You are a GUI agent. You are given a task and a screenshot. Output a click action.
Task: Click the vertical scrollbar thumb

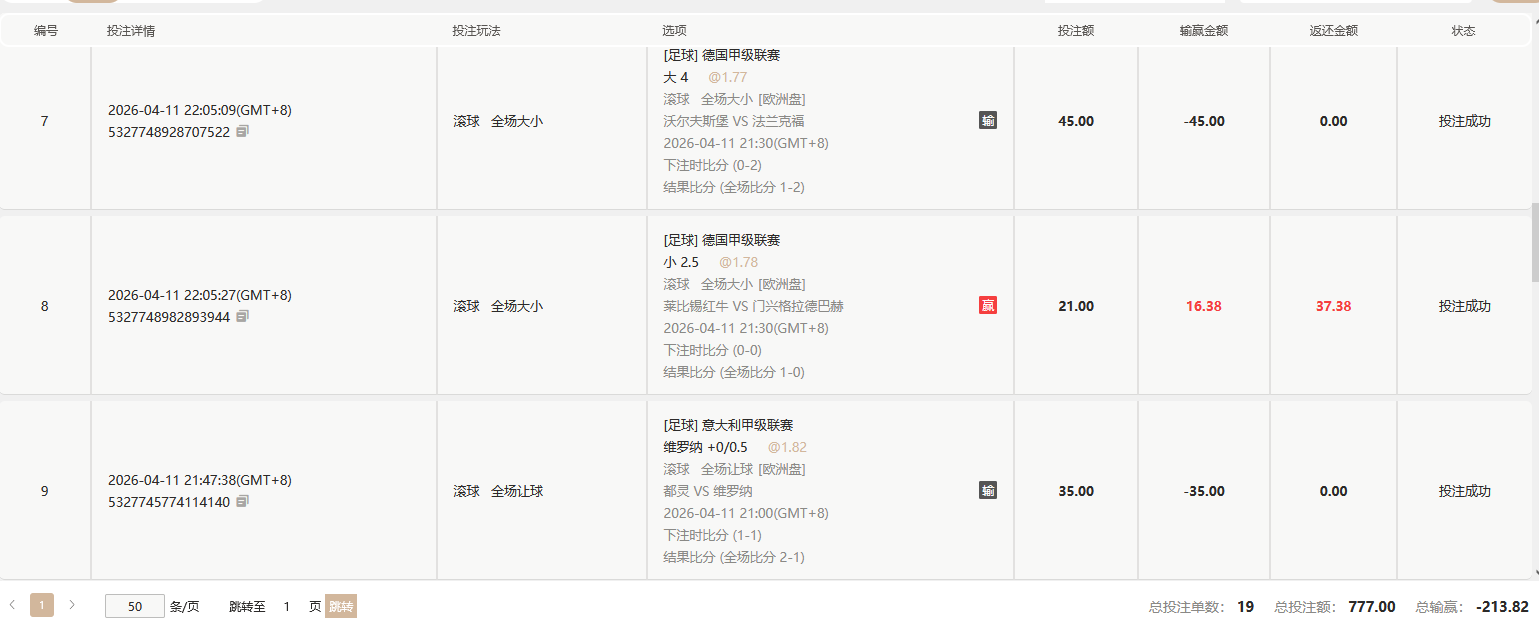(x=1535, y=240)
